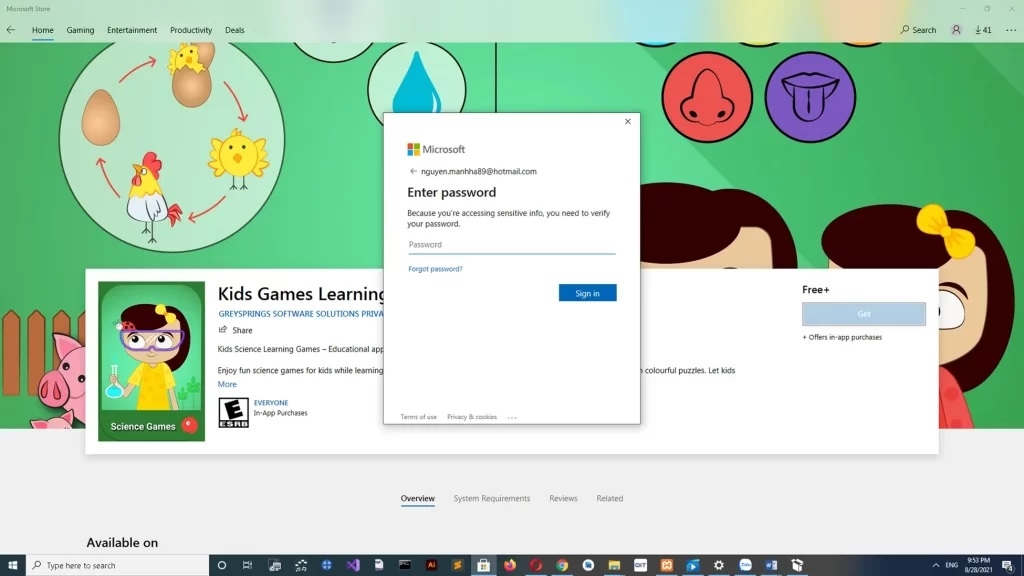Go back from the hotmail account arrow

(413, 171)
